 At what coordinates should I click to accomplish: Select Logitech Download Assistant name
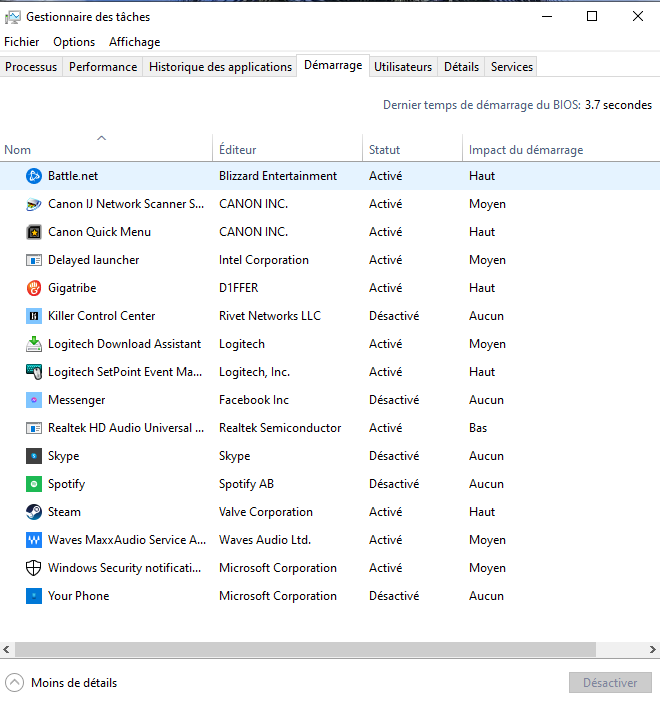pos(124,344)
